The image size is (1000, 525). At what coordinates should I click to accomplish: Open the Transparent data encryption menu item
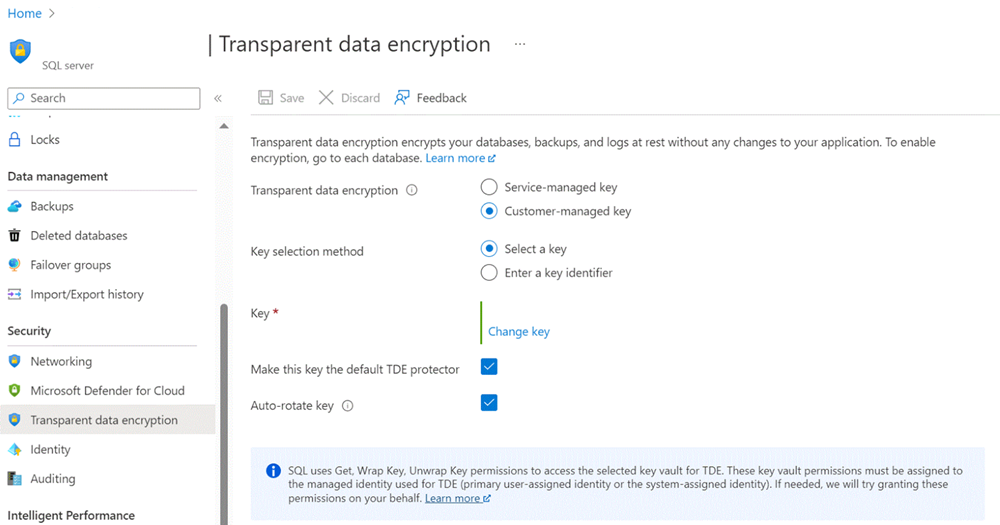[104, 420]
